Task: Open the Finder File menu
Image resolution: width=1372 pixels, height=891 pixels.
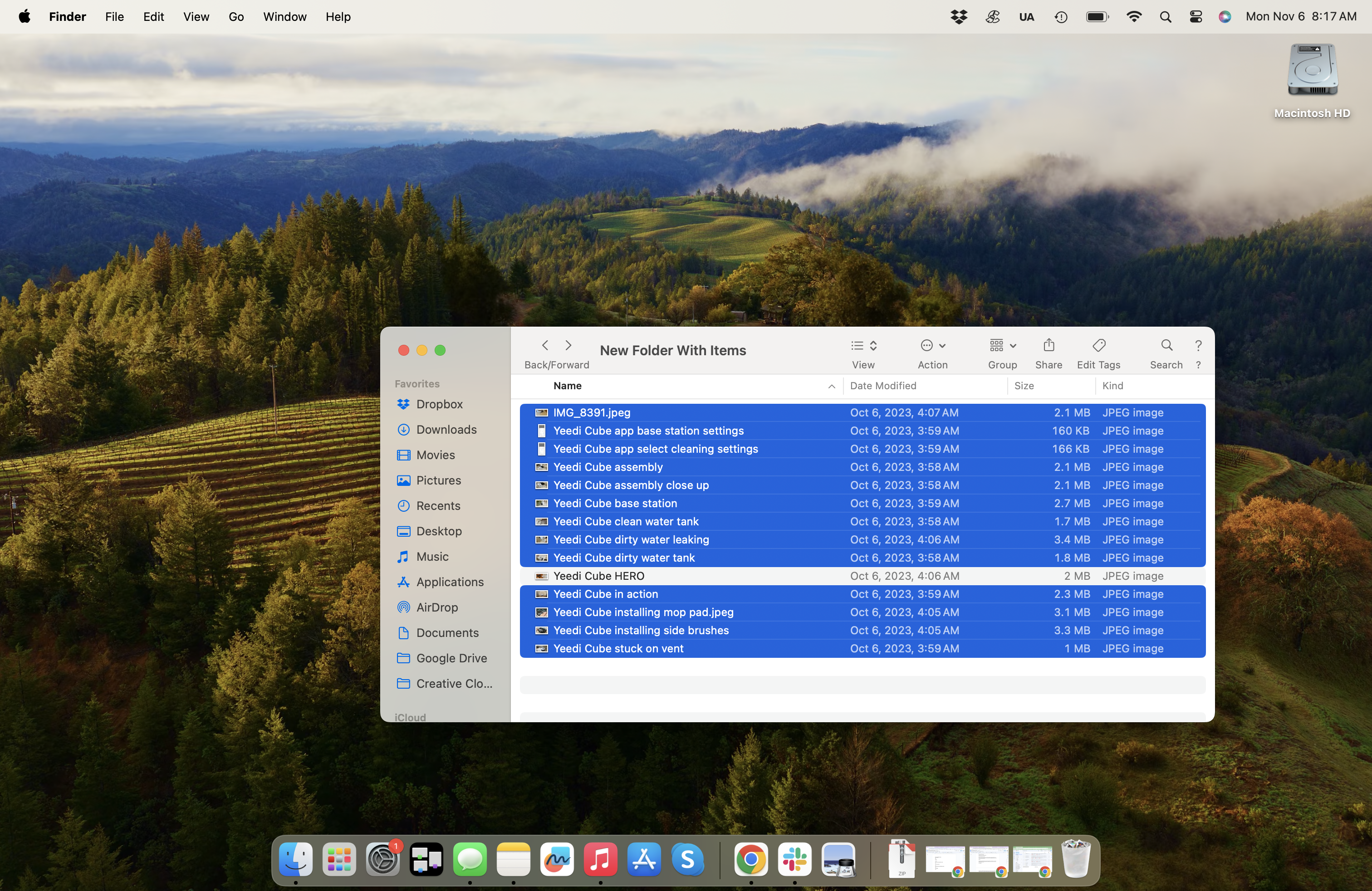Action: click(x=115, y=17)
